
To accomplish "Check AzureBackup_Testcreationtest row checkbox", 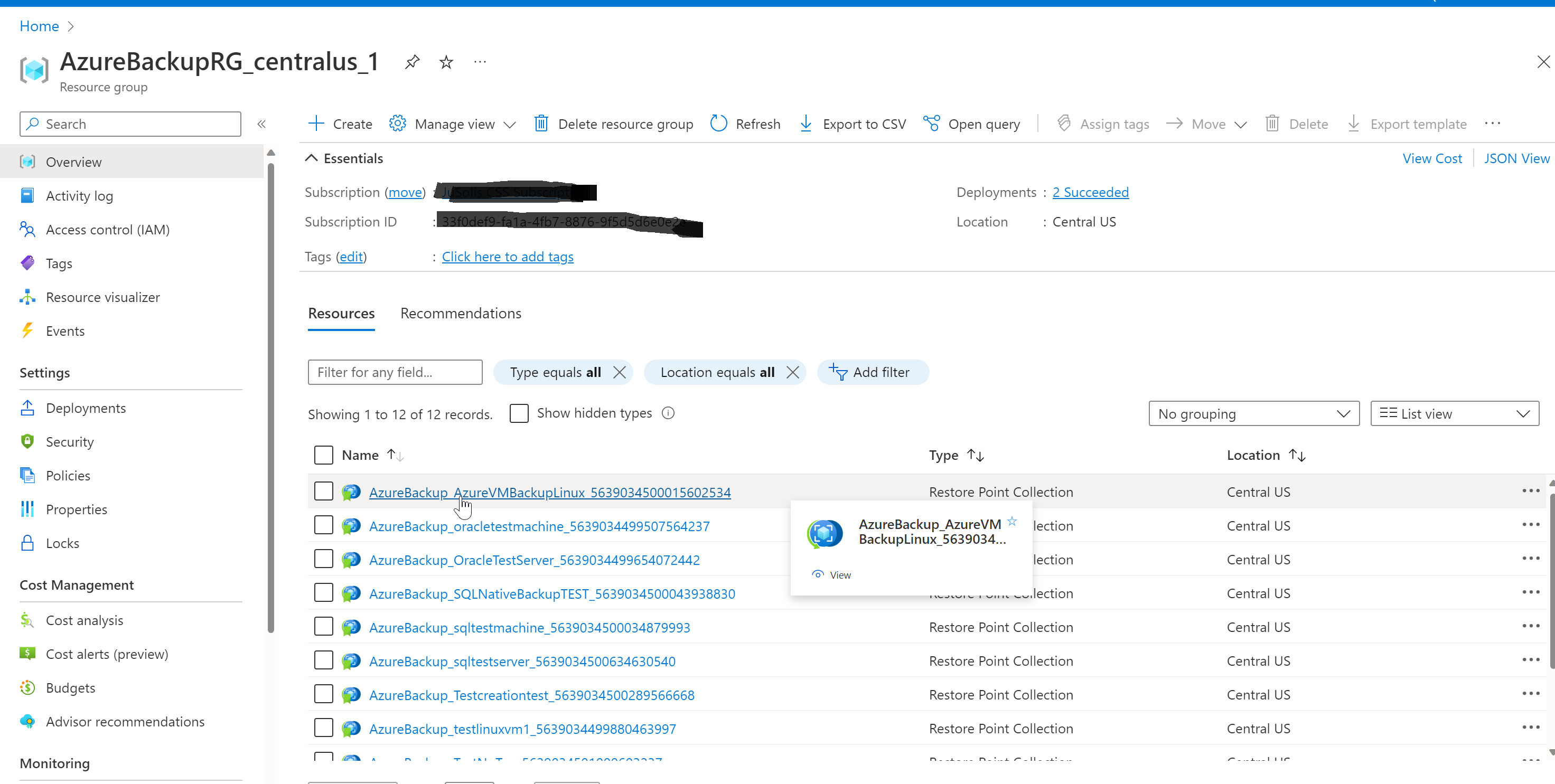I will (x=324, y=694).
